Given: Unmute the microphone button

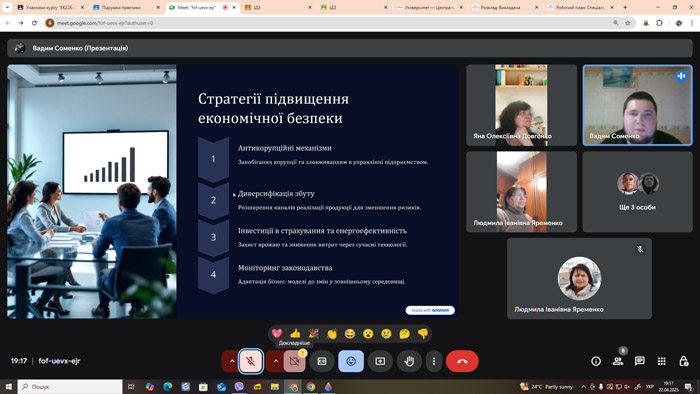Looking at the screenshot, I should coord(251,361).
